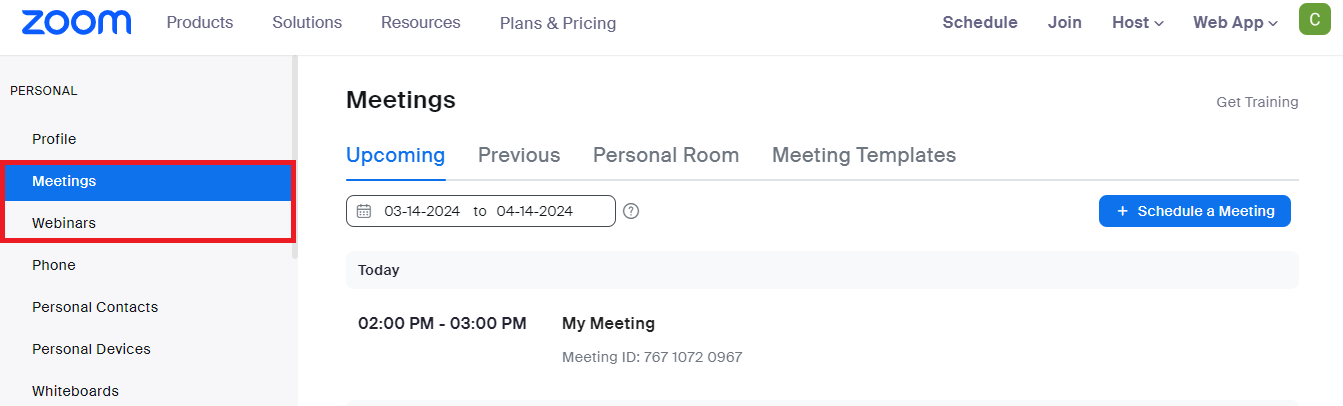
Task: Open the Resources menu
Action: click(x=421, y=22)
